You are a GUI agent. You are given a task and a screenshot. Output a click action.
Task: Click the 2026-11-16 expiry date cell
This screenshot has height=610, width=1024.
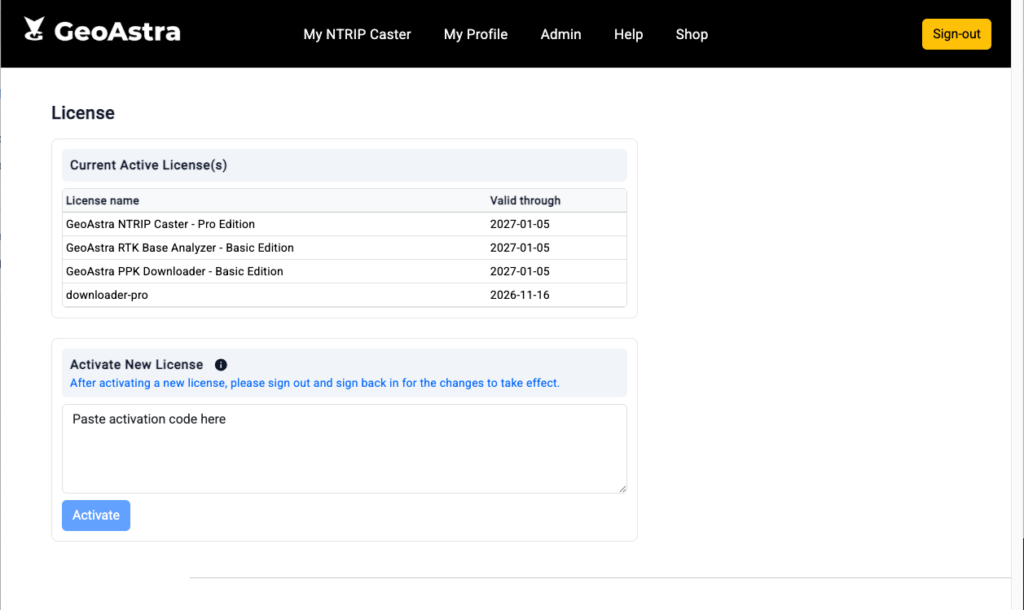(520, 295)
